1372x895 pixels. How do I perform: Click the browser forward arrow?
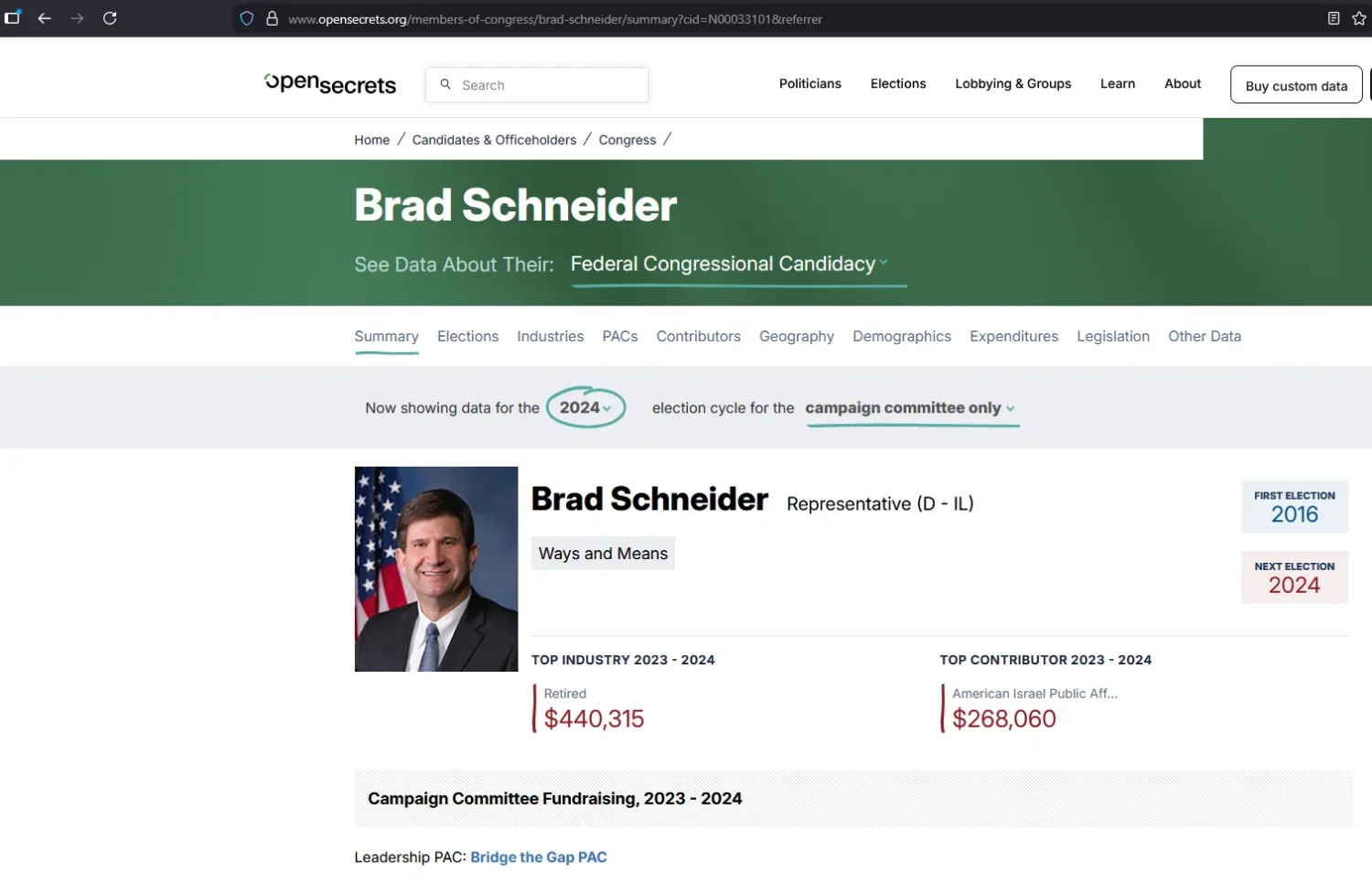[77, 18]
